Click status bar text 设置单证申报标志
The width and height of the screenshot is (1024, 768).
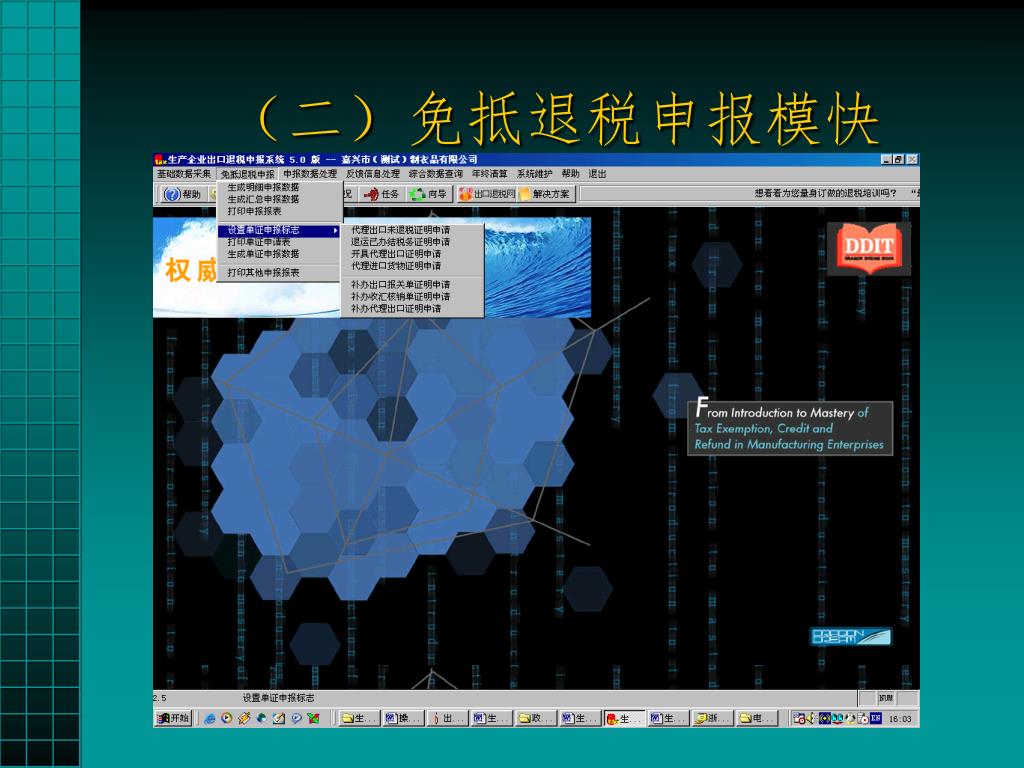(278, 697)
